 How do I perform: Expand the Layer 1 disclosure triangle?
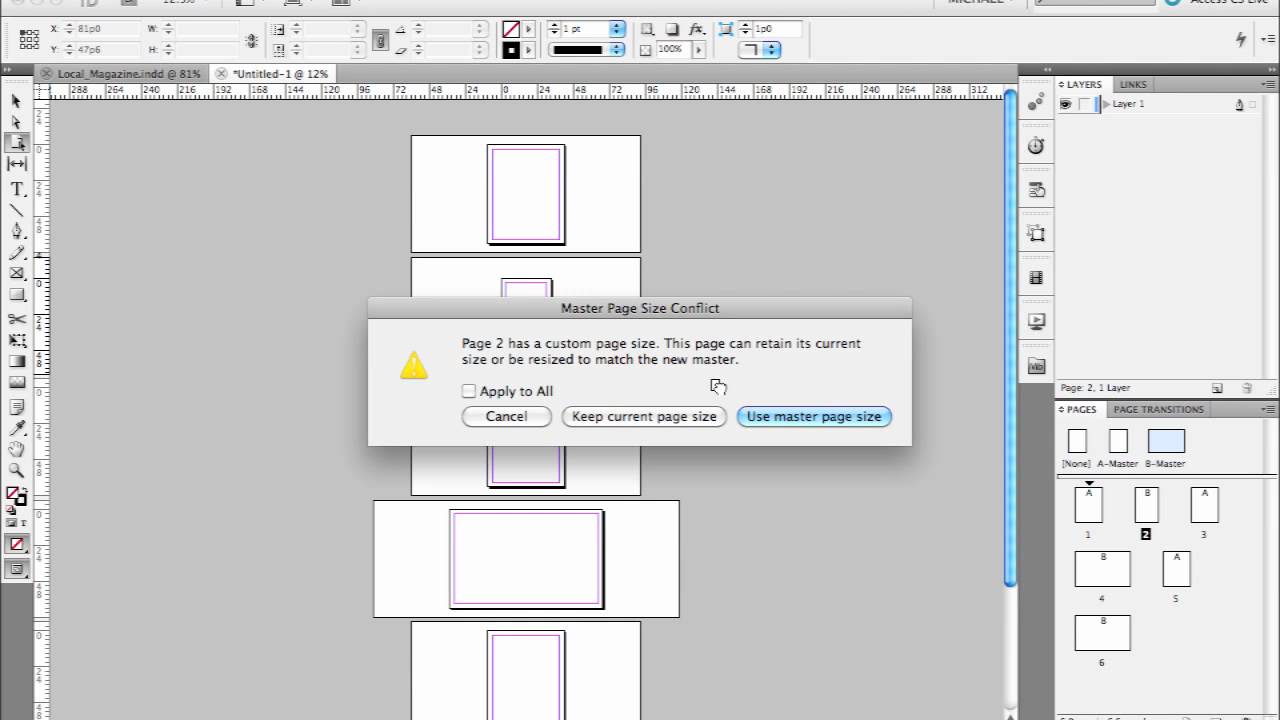1106,104
